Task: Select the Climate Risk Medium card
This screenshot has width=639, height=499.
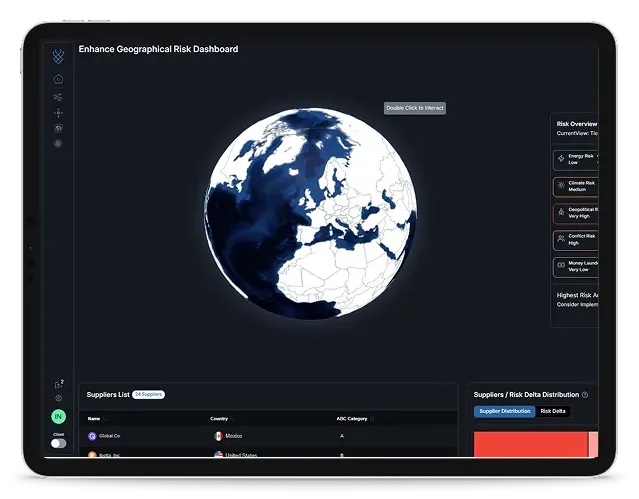Action: [x=575, y=187]
